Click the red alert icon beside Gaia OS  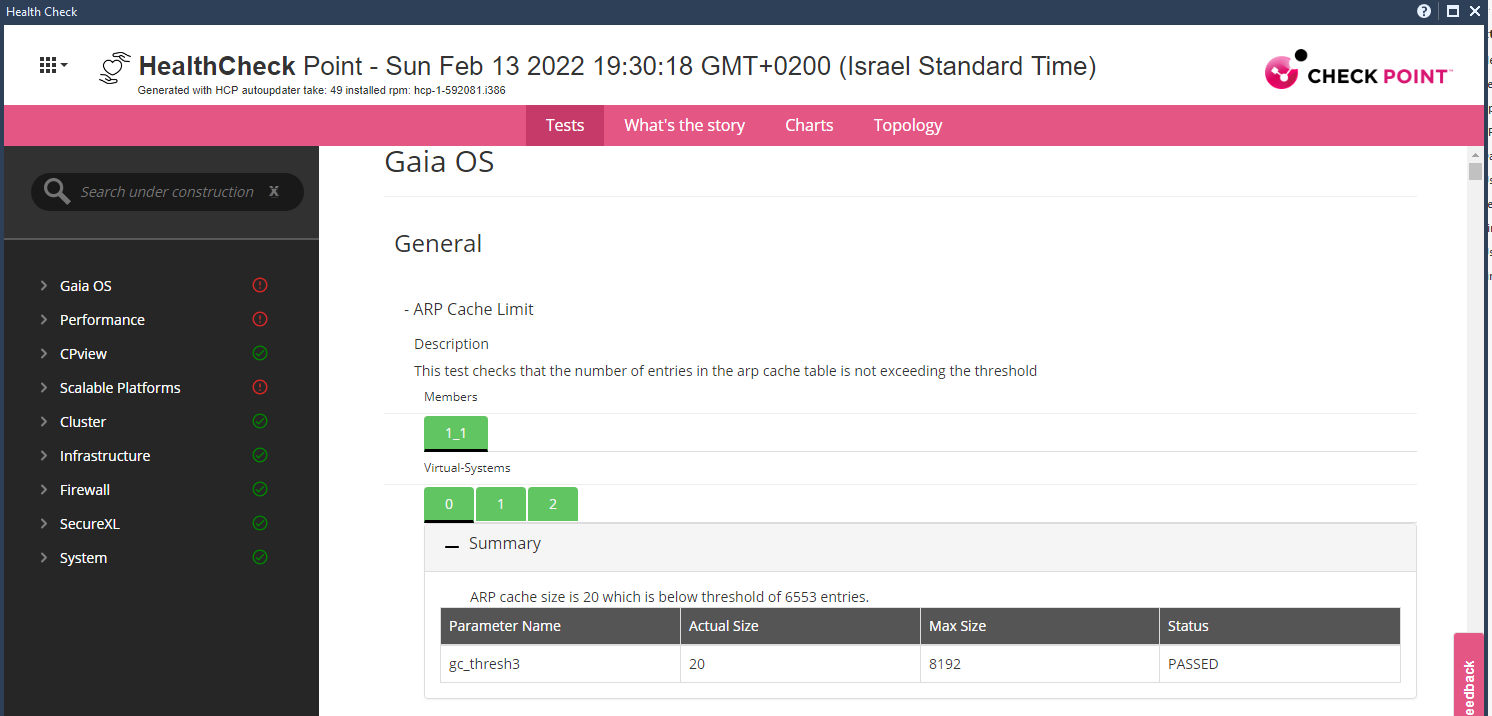(x=259, y=285)
